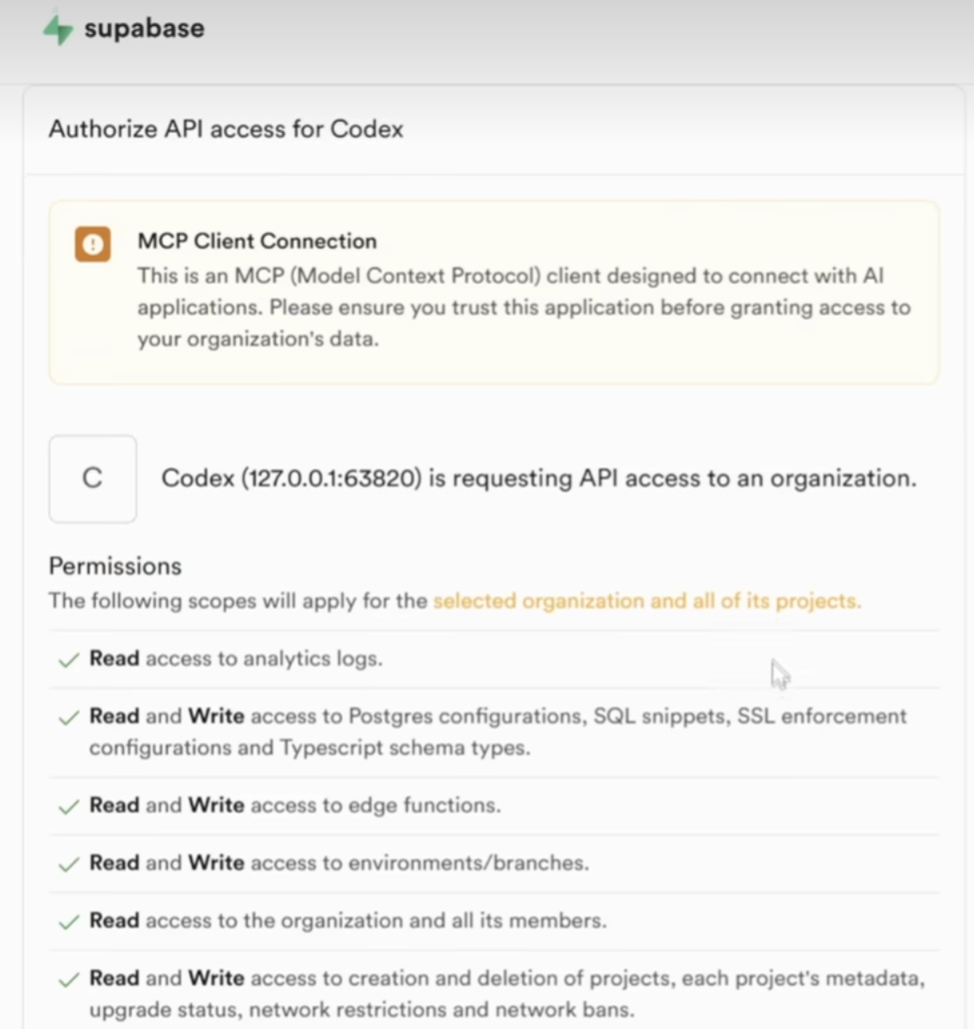
Task: Click the Supabase lightning bolt logo
Action: (x=58, y=30)
